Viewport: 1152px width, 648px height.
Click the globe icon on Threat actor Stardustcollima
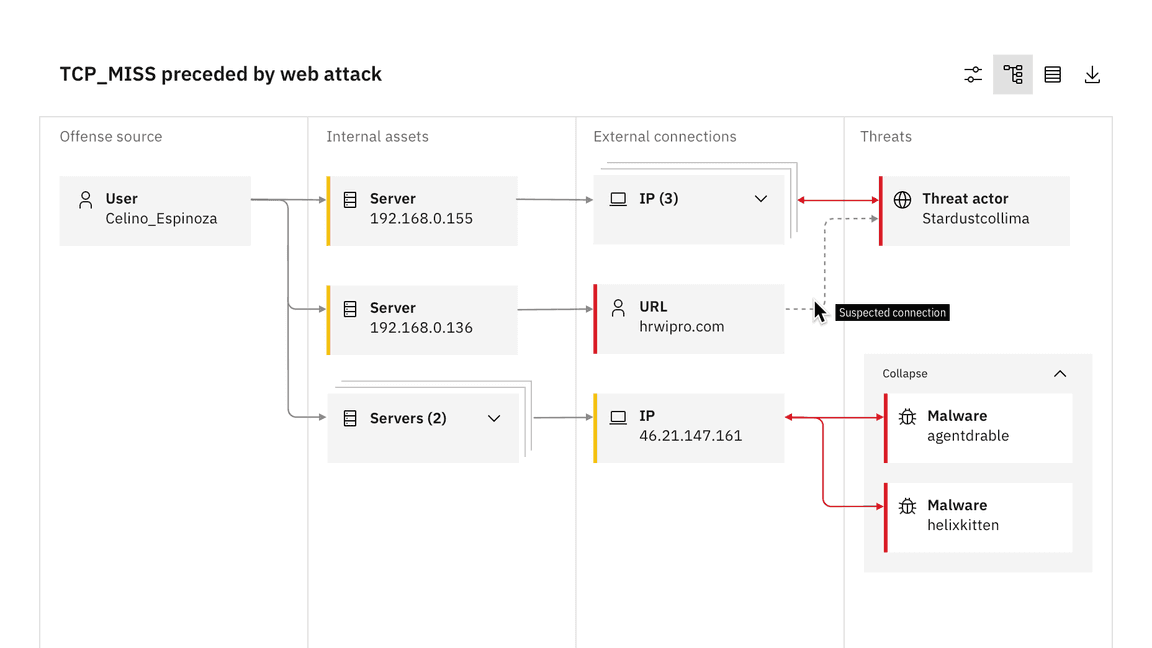point(904,198)
